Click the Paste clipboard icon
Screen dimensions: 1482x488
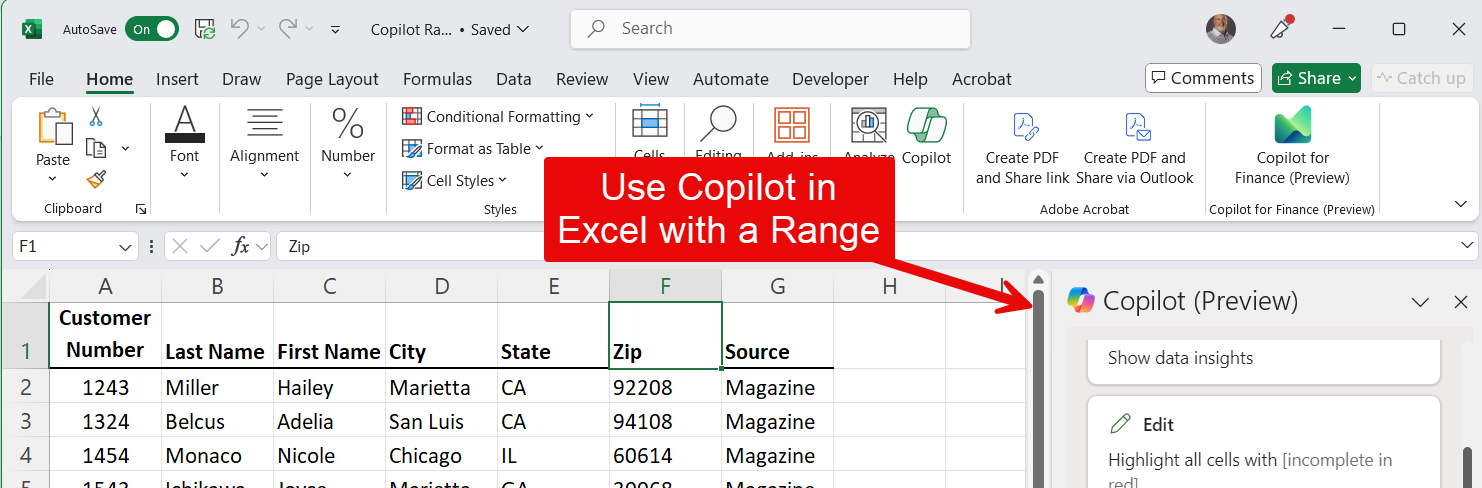(x=53, y=128)
